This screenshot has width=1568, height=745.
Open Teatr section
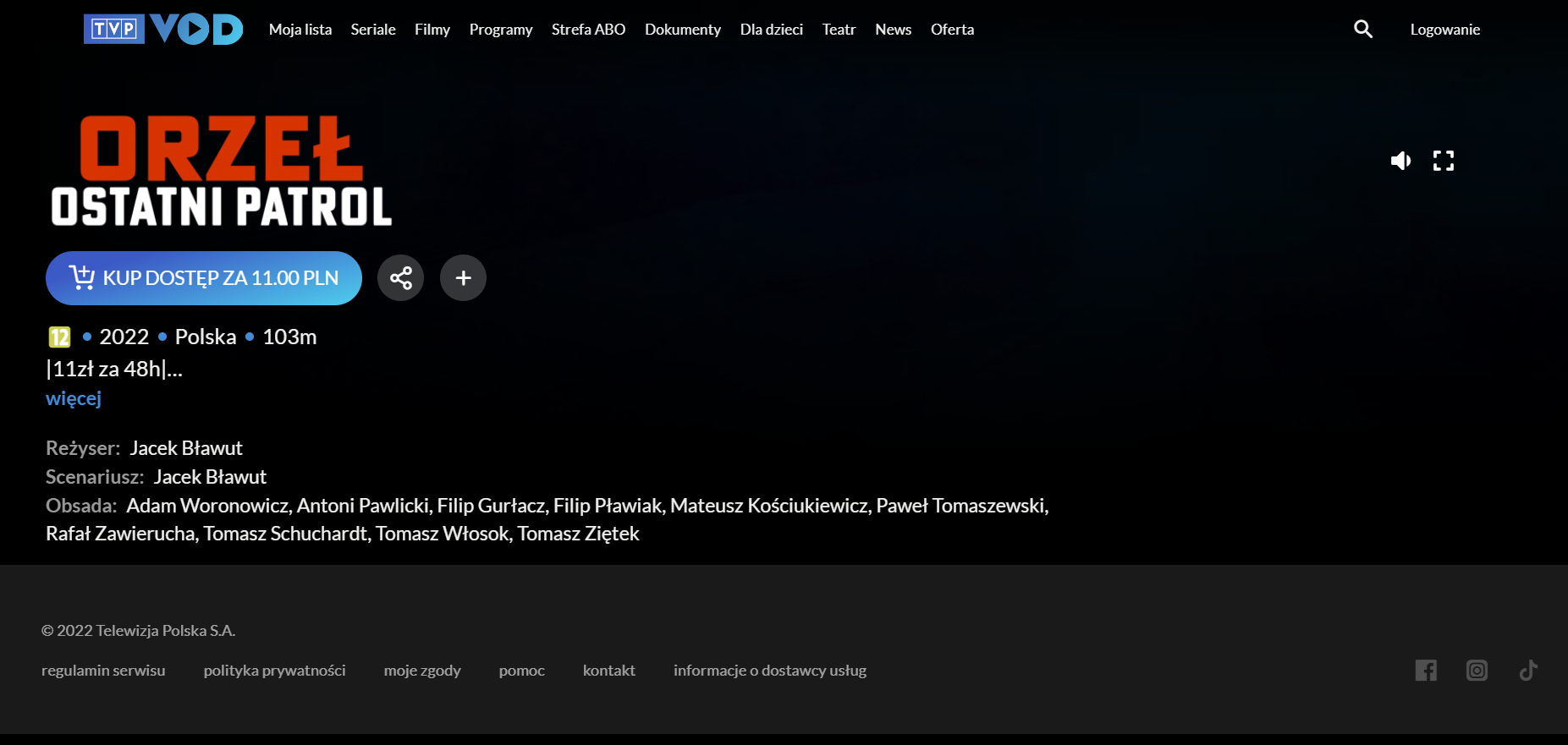click(x=839, y=30)
